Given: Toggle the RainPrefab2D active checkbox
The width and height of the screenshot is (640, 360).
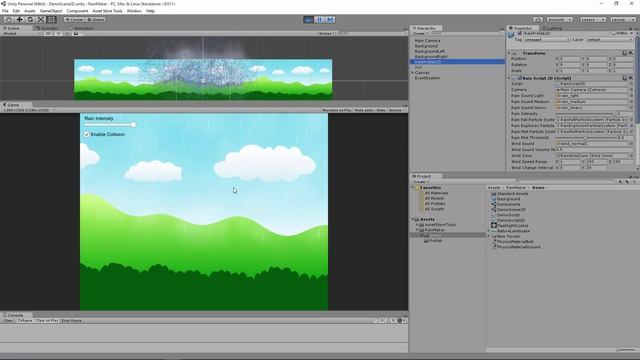Looking at the screenshot, I should click(520, 33).
